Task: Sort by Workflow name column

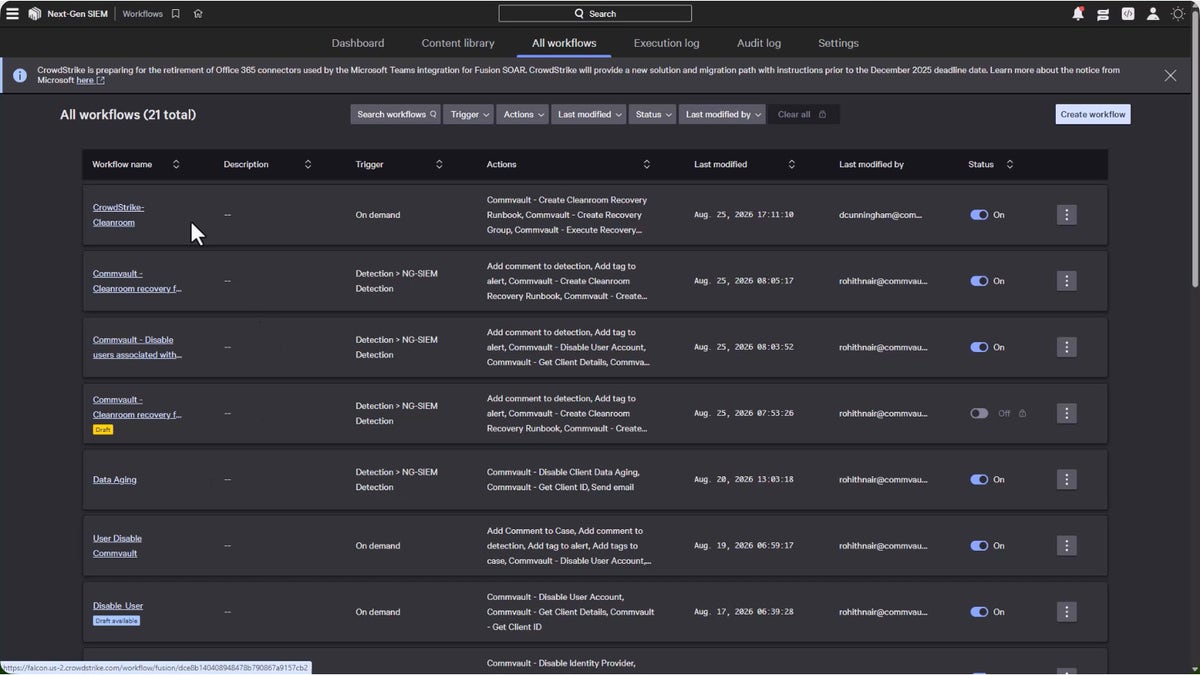Action: click(176, 164)
